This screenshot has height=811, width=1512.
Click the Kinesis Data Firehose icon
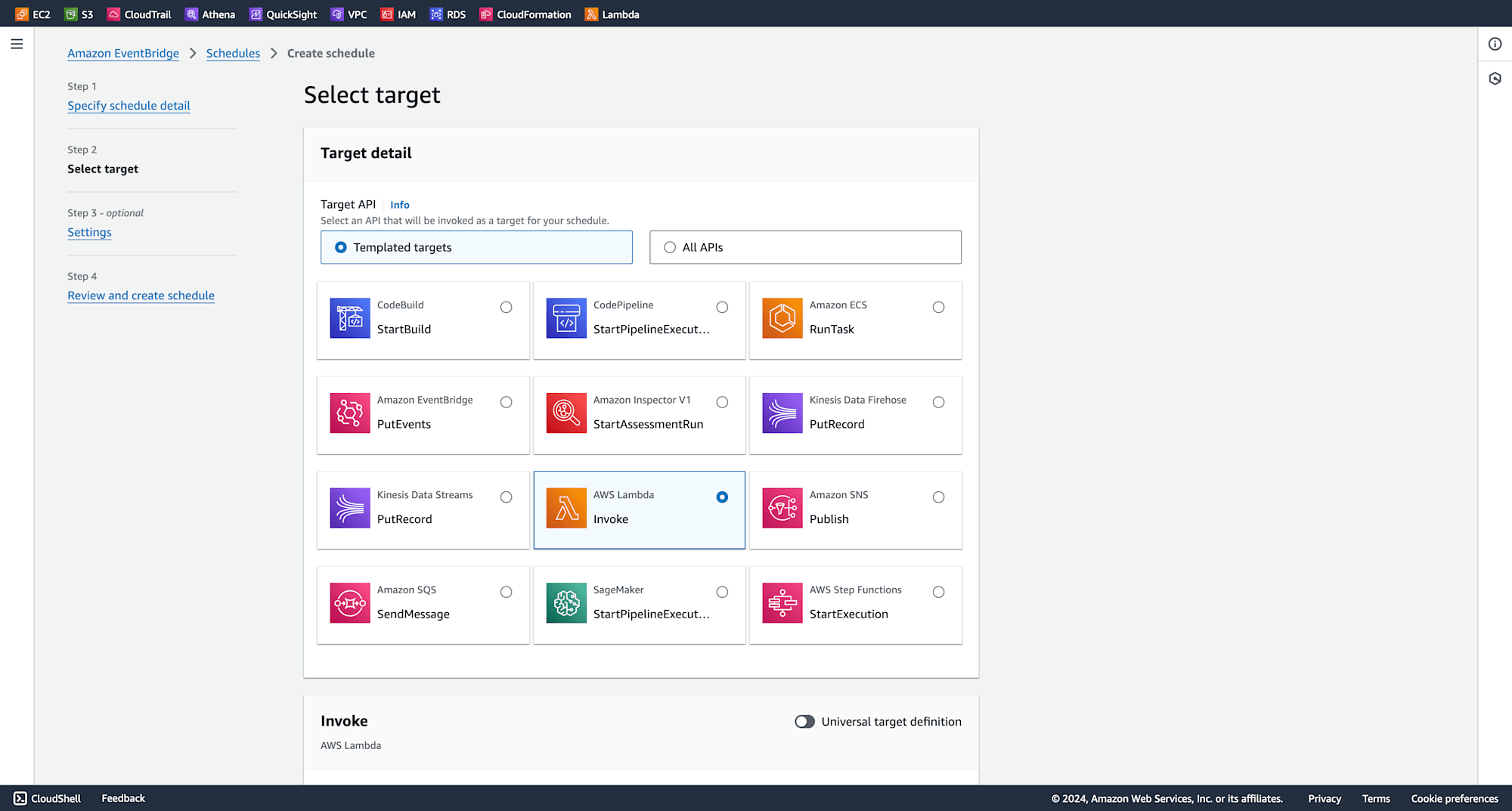782,413
